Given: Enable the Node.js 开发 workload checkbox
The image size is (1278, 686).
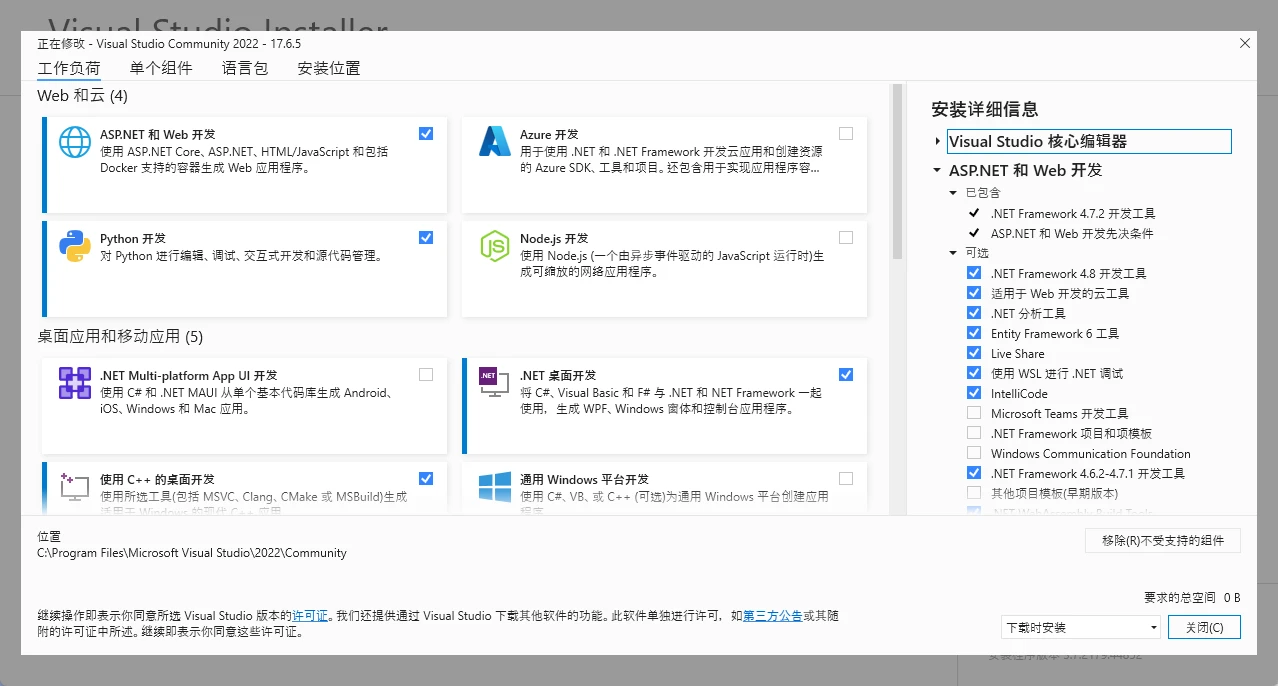Looking at the screenshot, I should coord(846,237).
